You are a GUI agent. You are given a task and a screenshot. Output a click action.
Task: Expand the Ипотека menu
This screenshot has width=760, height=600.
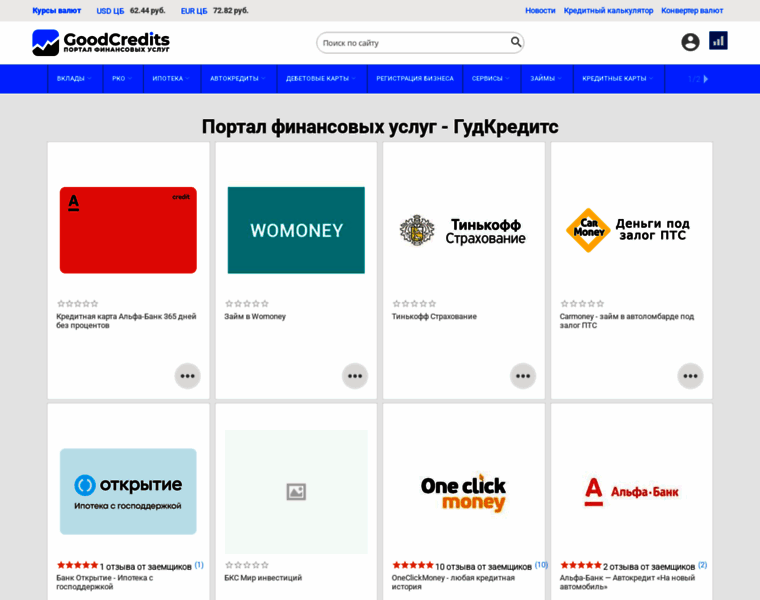click(172, 79)
